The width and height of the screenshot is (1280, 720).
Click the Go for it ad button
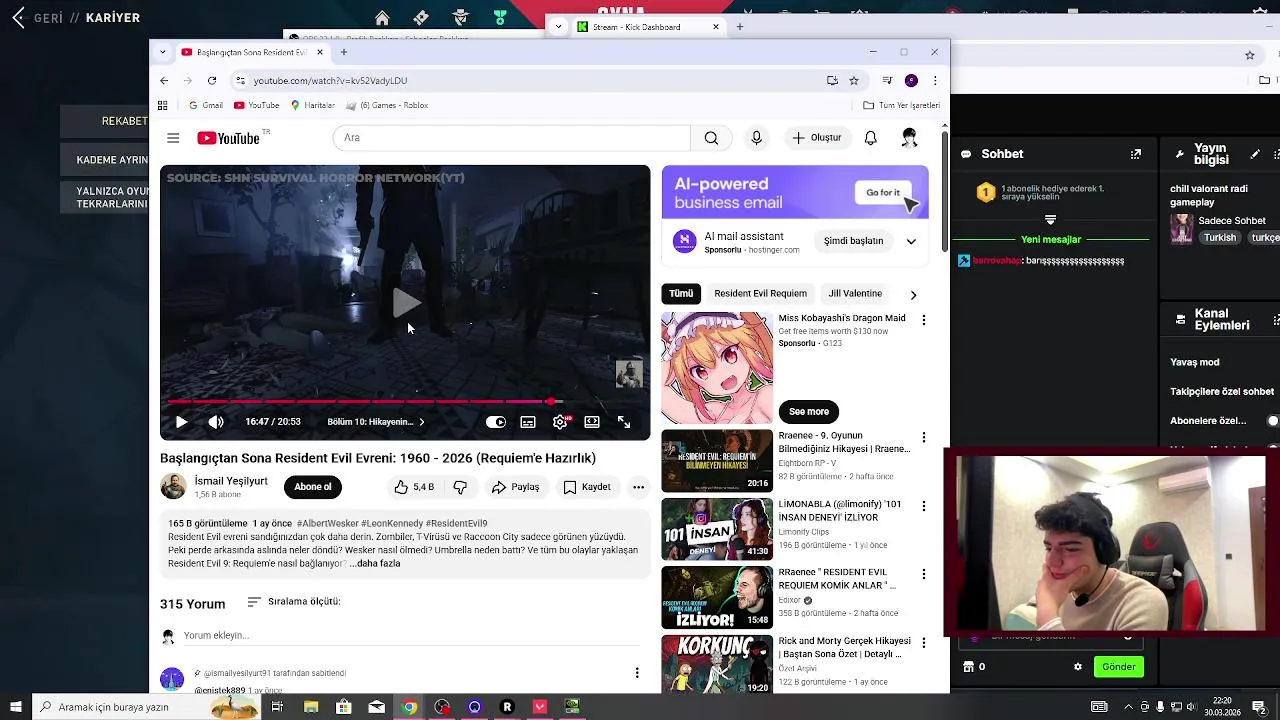[x=883, y=192]
